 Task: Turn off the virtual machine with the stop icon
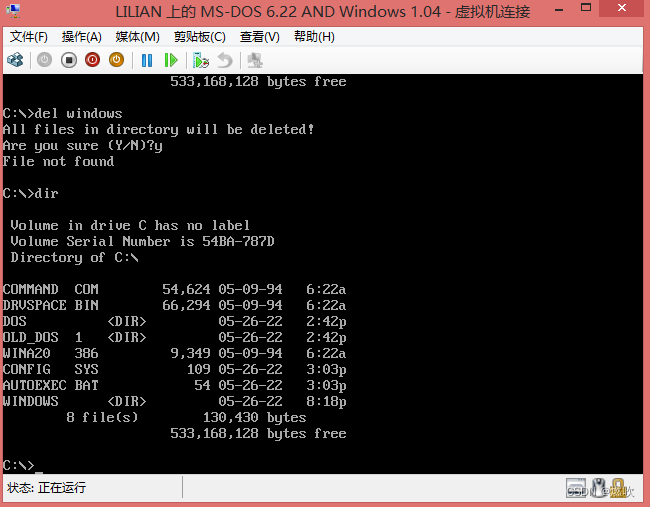69,60
